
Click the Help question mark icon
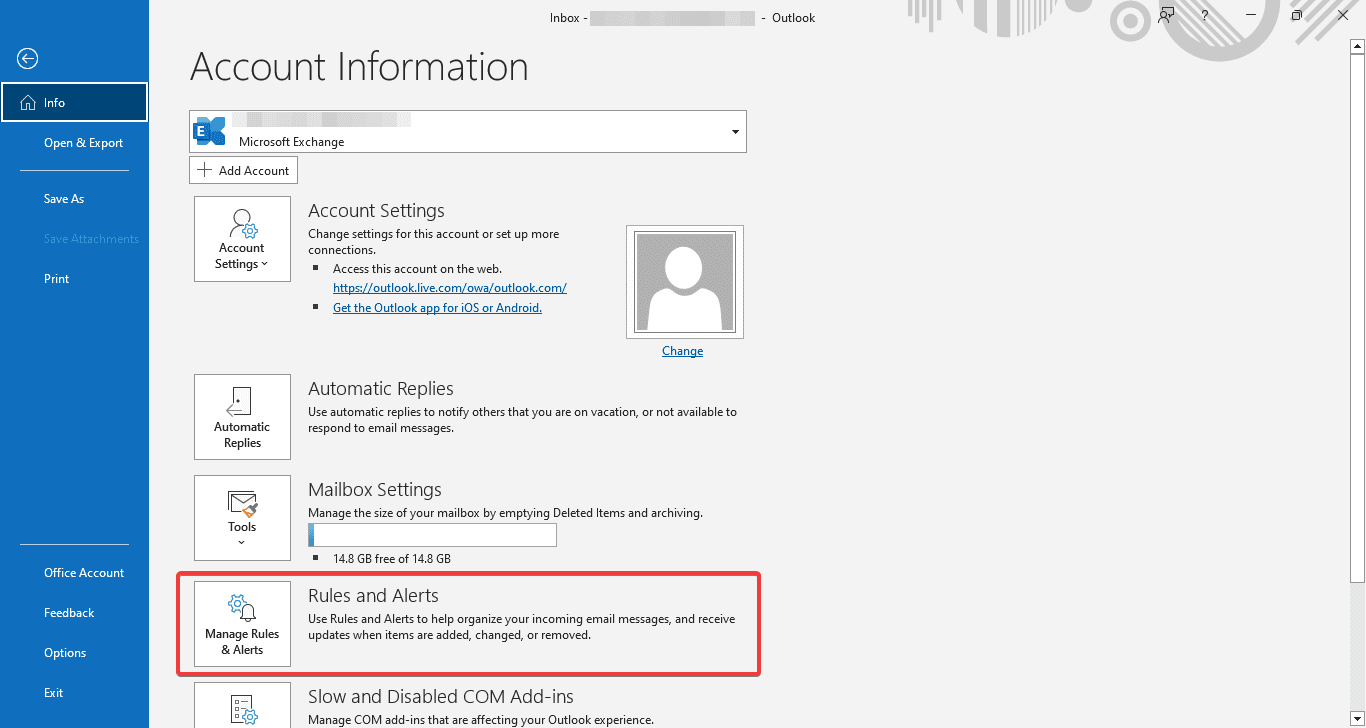[1205, 16]
